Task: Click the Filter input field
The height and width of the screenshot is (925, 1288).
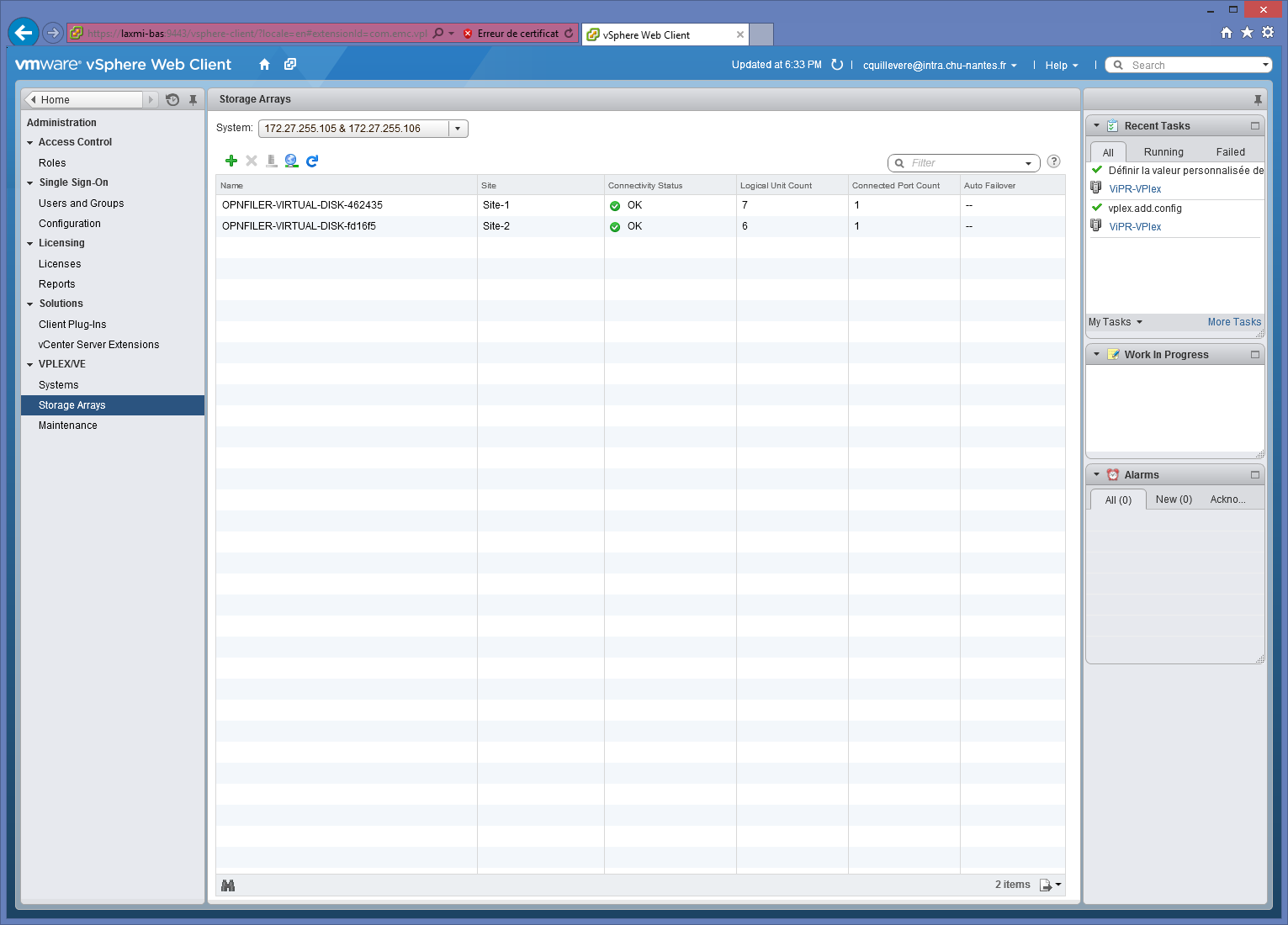Action: pos(964,163)
